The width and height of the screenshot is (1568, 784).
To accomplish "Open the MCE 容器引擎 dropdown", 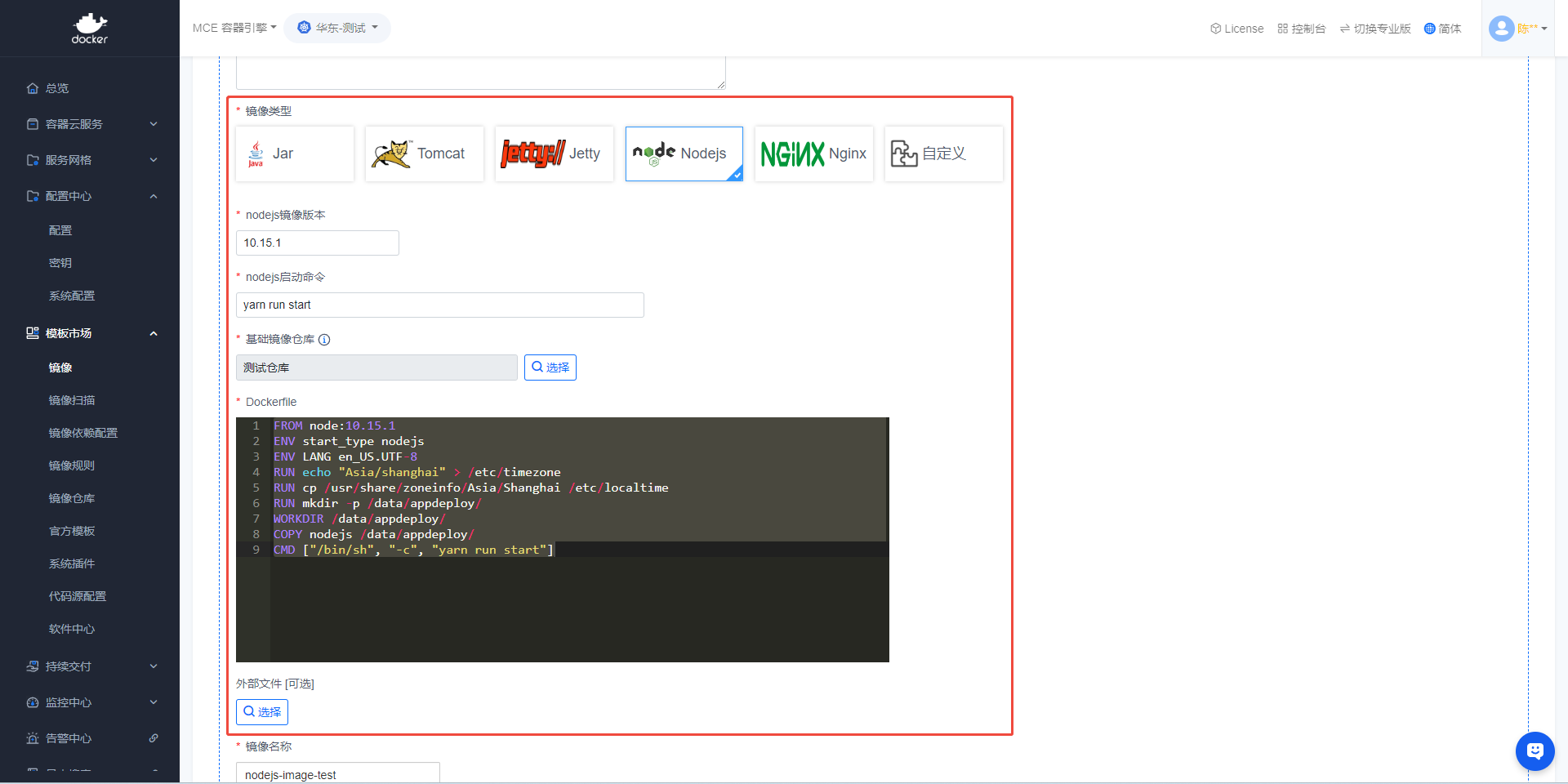I will tap(234, 28).
